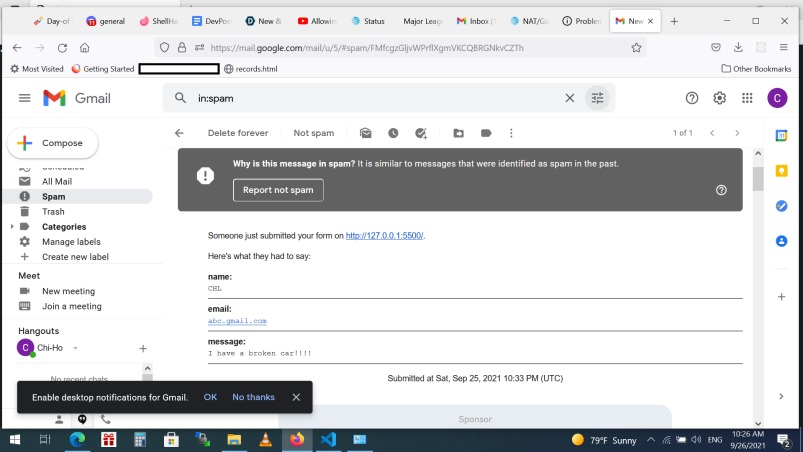Screen dimensions: 803x452
Task: Add this message to Tasks
Action: click(421, 133)
